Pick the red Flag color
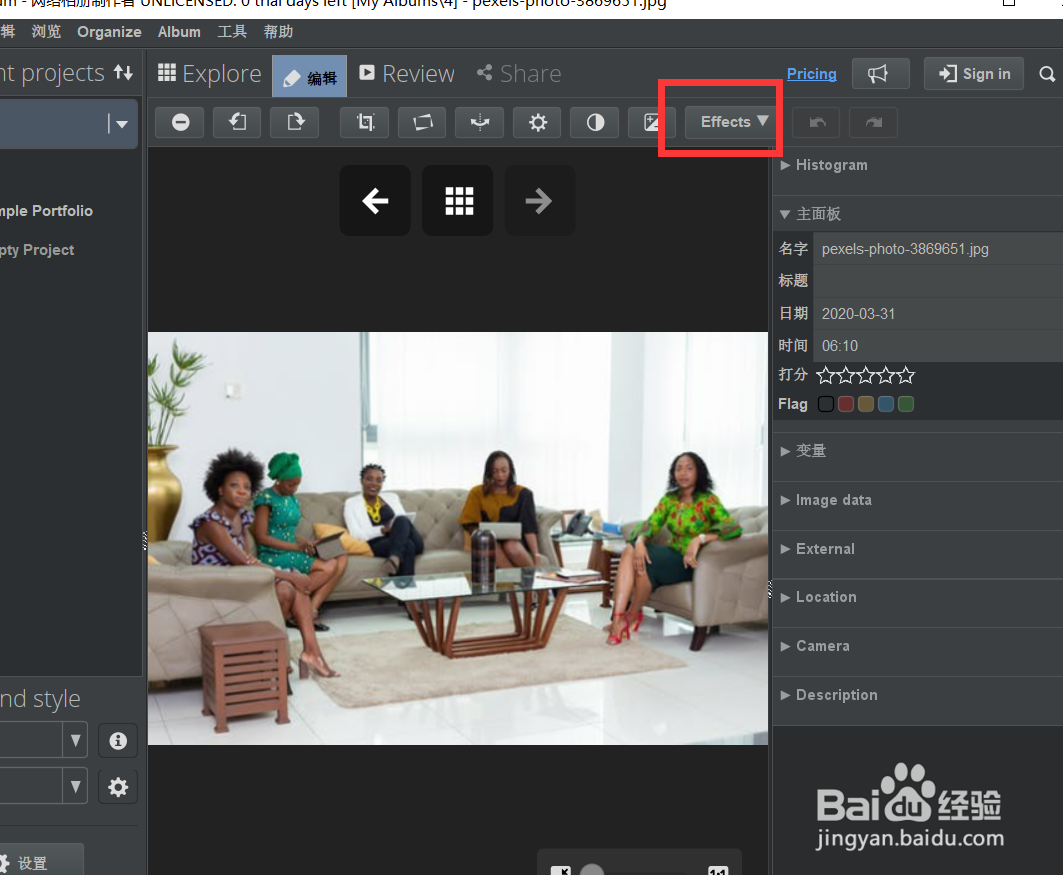The image size is (1063, 875). [x=845, y=404]
